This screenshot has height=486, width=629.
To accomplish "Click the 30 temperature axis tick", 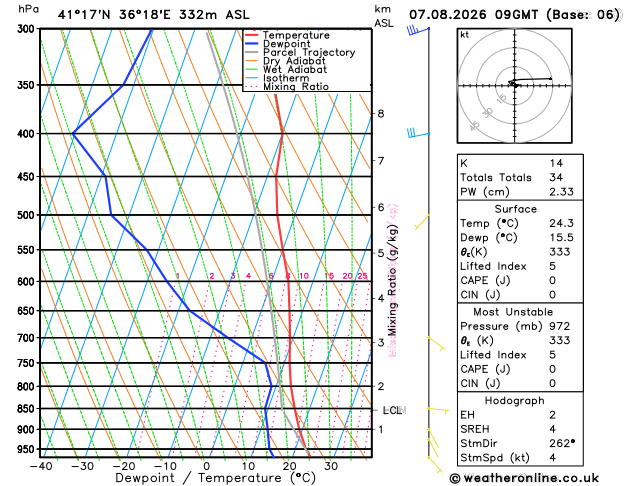I will (331, 466).
